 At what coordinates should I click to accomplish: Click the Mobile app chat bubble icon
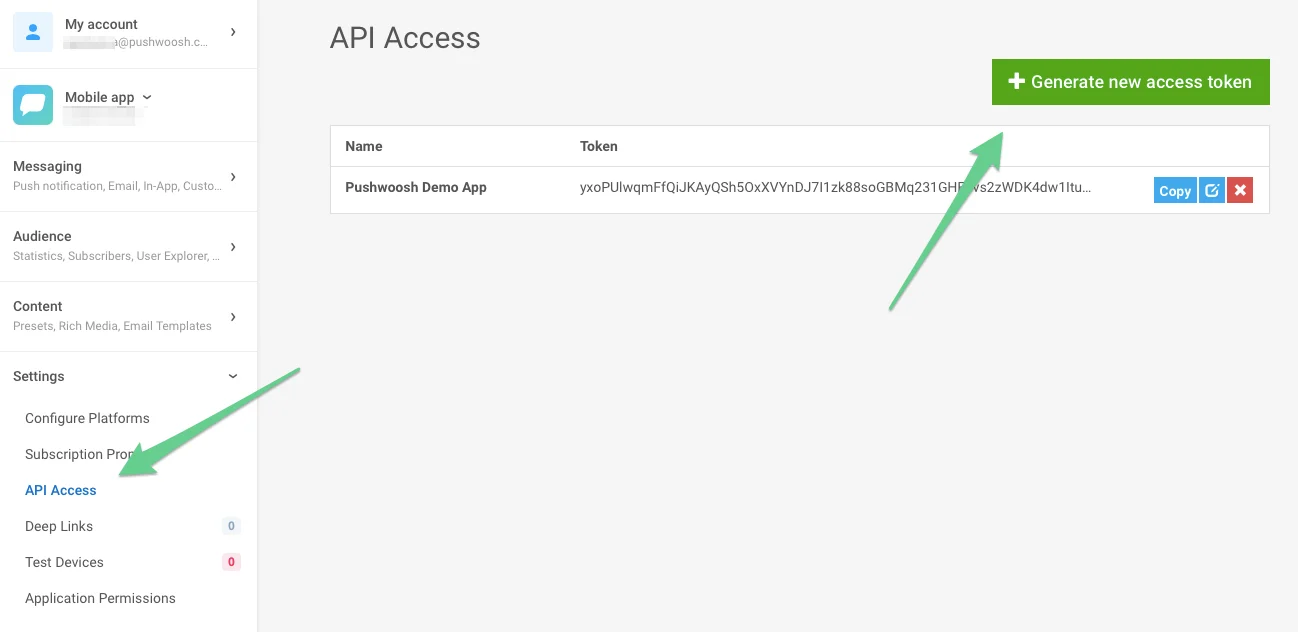pyautogui.click(x=33, y=105)
